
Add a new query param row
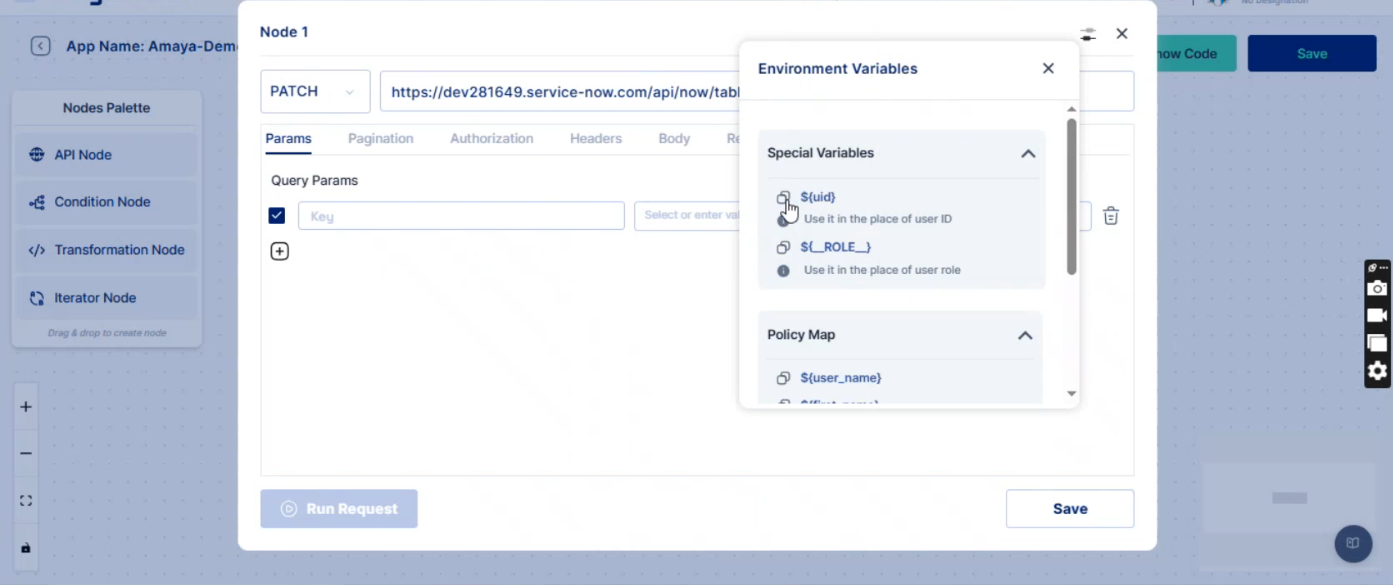click(280, 251)
